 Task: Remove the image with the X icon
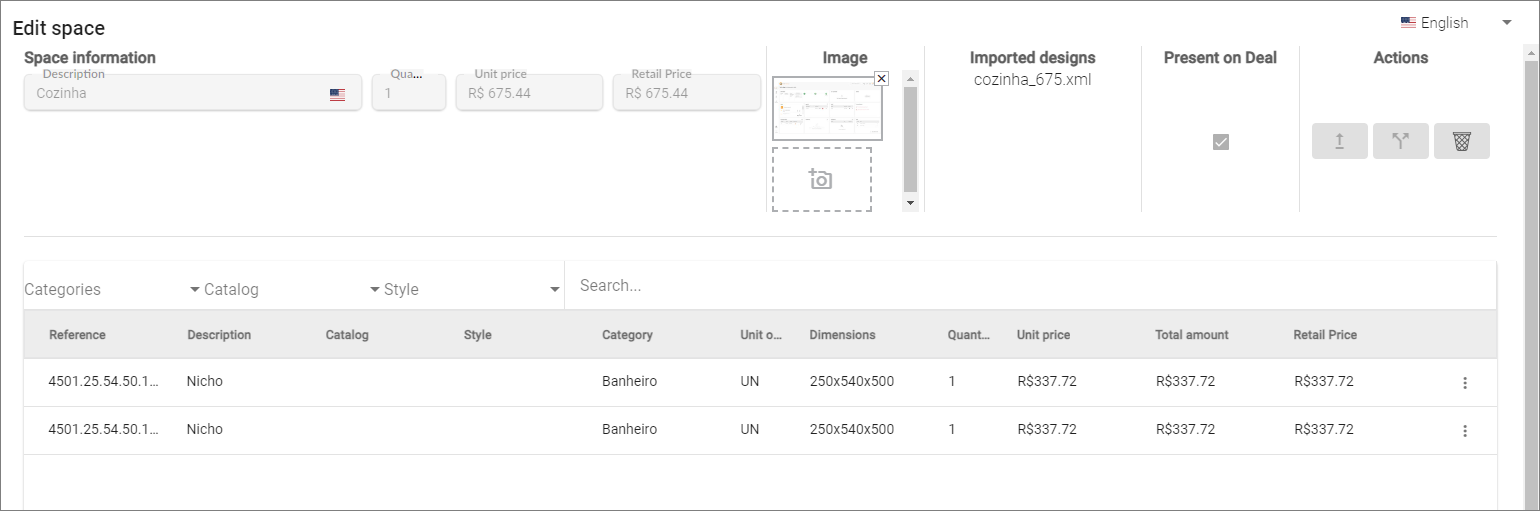pos(881,78)
